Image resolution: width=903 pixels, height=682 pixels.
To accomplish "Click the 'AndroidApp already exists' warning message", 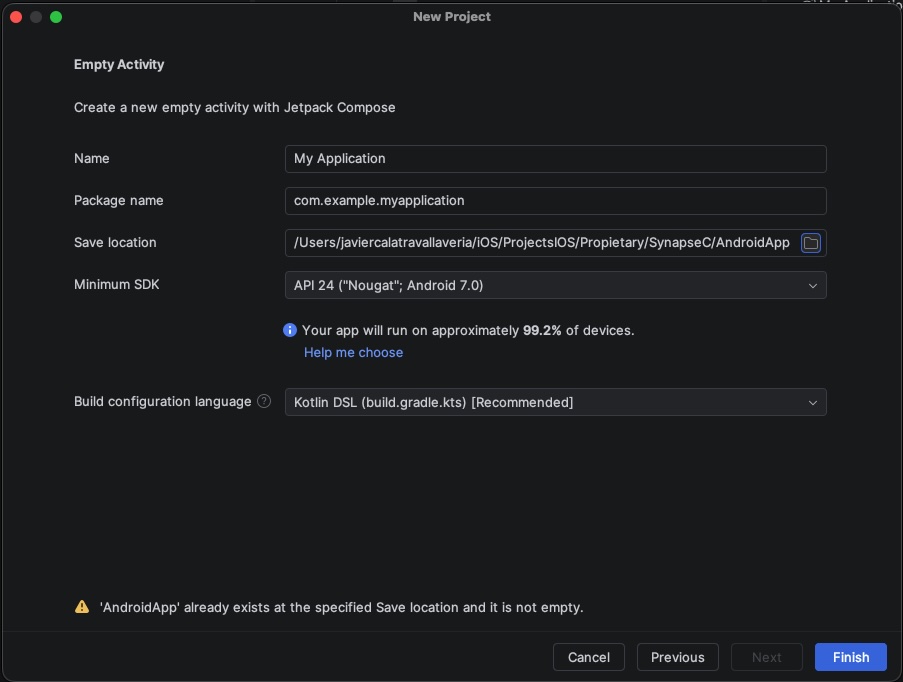I will pyautogui.click(x=342, y=607).
